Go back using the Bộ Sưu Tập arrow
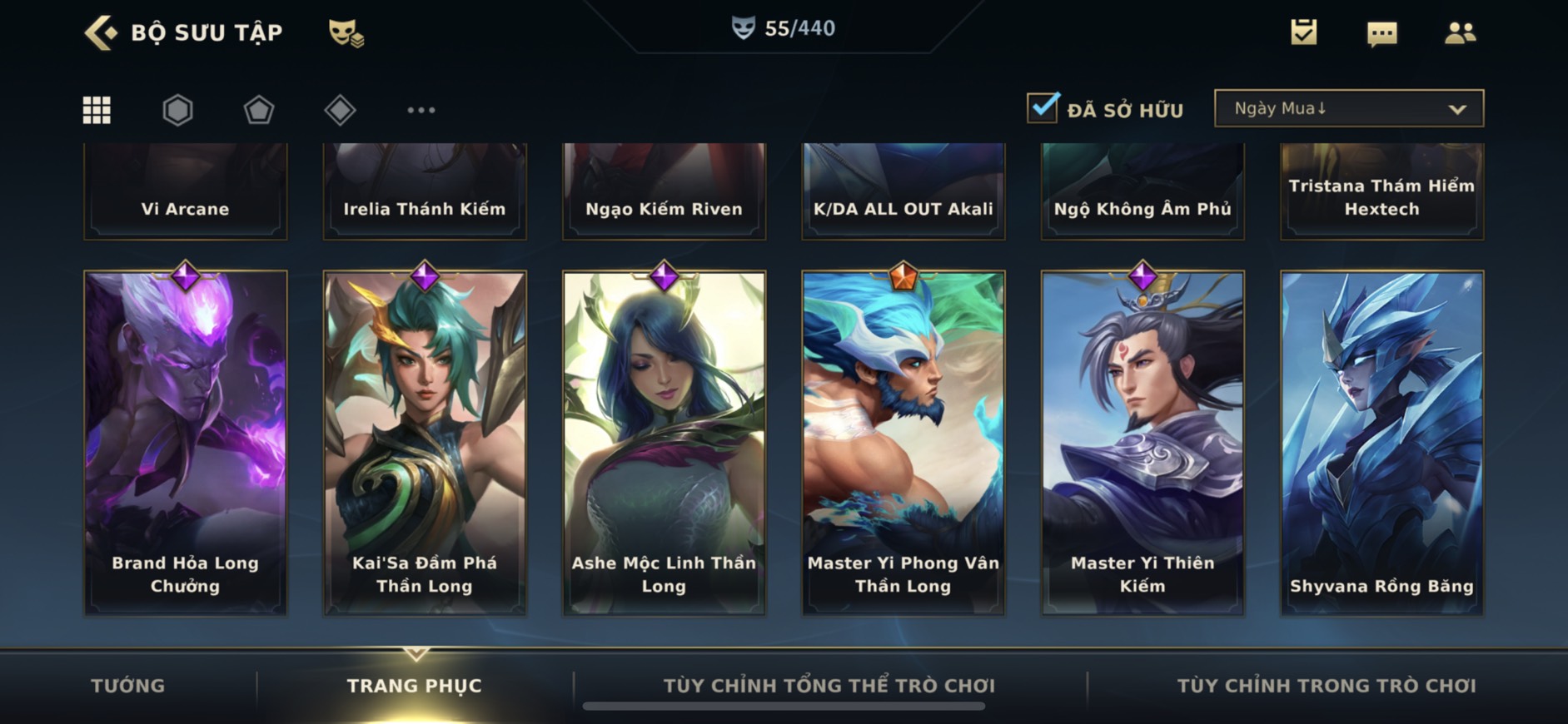This screenshot has width=1568, height=724. [102, 32]
